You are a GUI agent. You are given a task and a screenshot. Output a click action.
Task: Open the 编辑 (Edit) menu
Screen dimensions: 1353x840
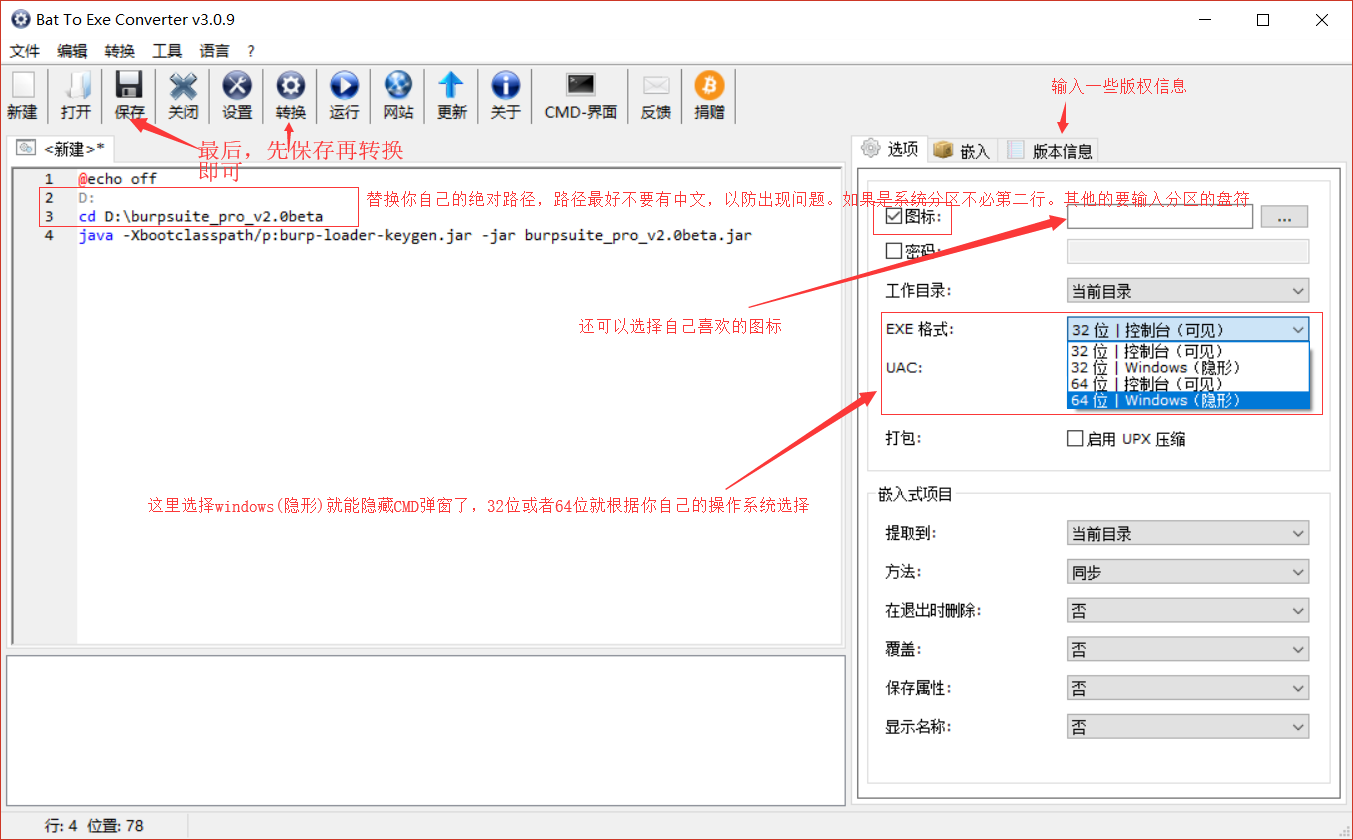point(72,51)
